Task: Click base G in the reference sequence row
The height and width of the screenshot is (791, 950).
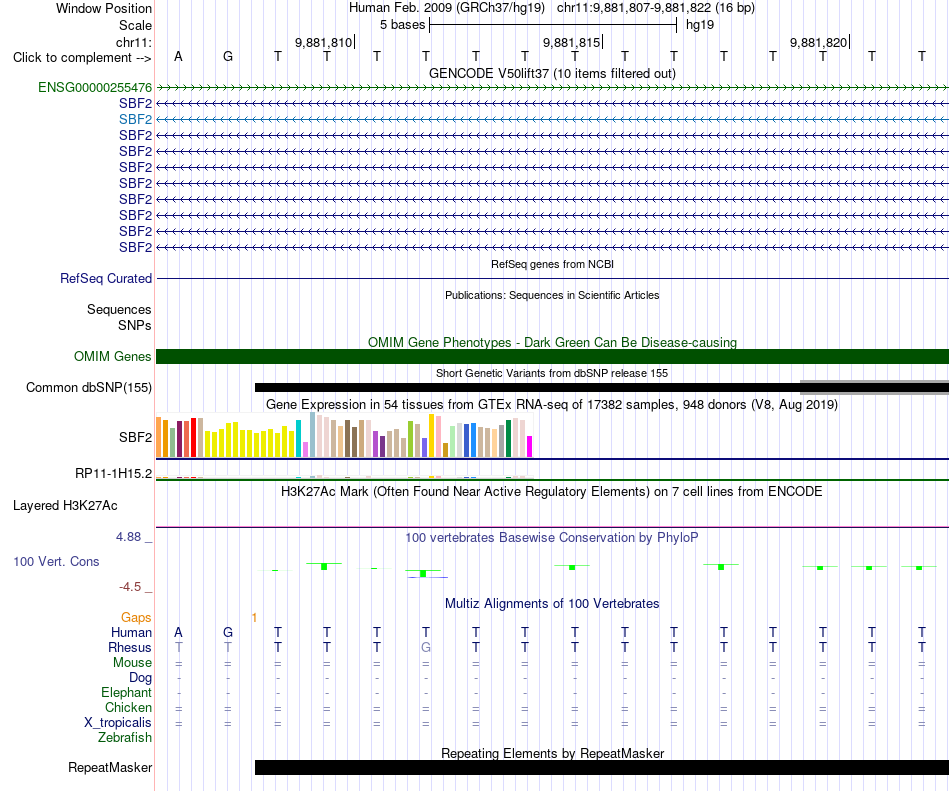Action: pyautogui.click(x=228, y=56)
